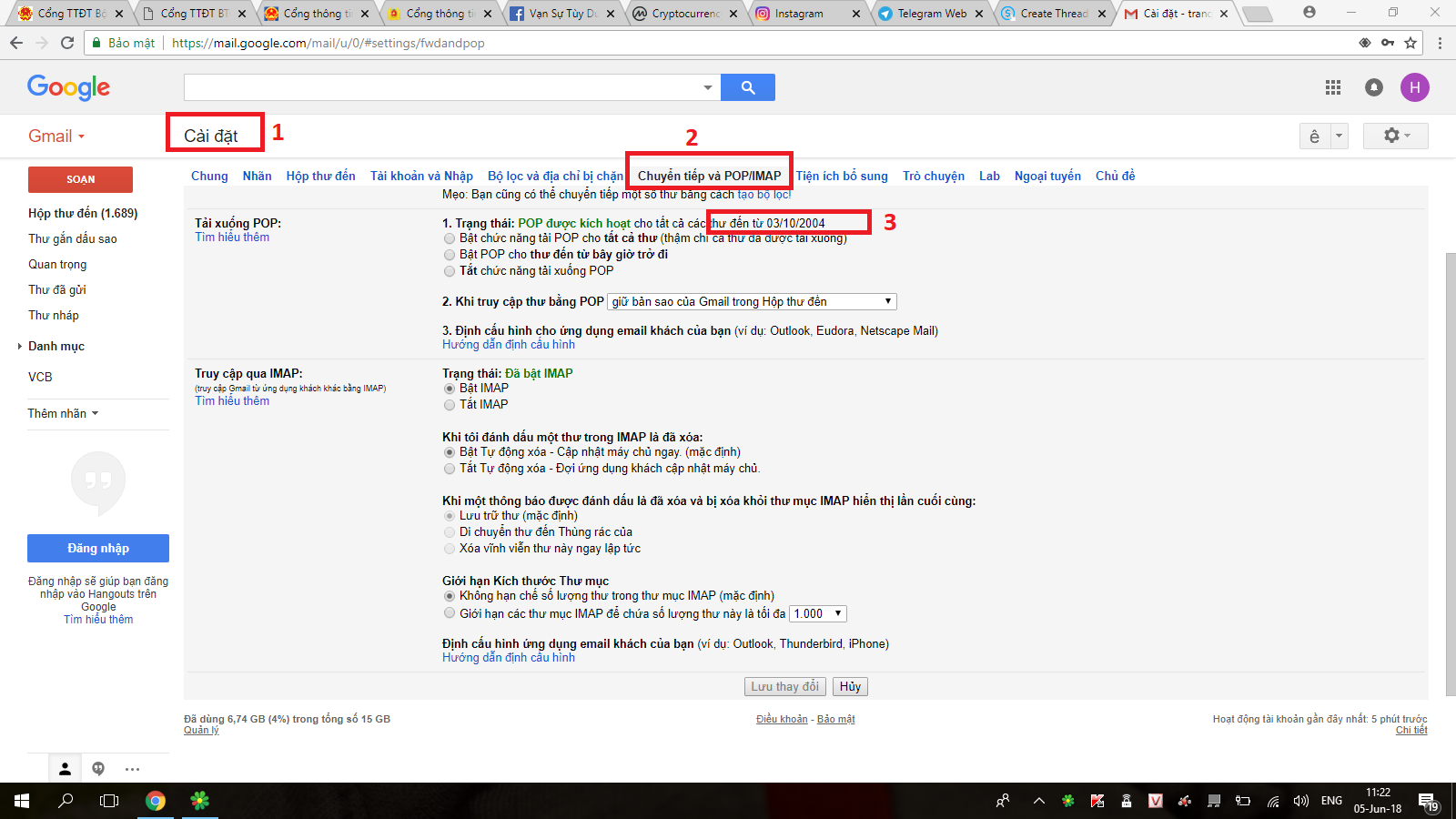The width and height of the screenshot is (1456, 819).
Task: Open the IMAP folder limit 1.000 dropdown
Action: pyautogui.click(x=818, y=614)
